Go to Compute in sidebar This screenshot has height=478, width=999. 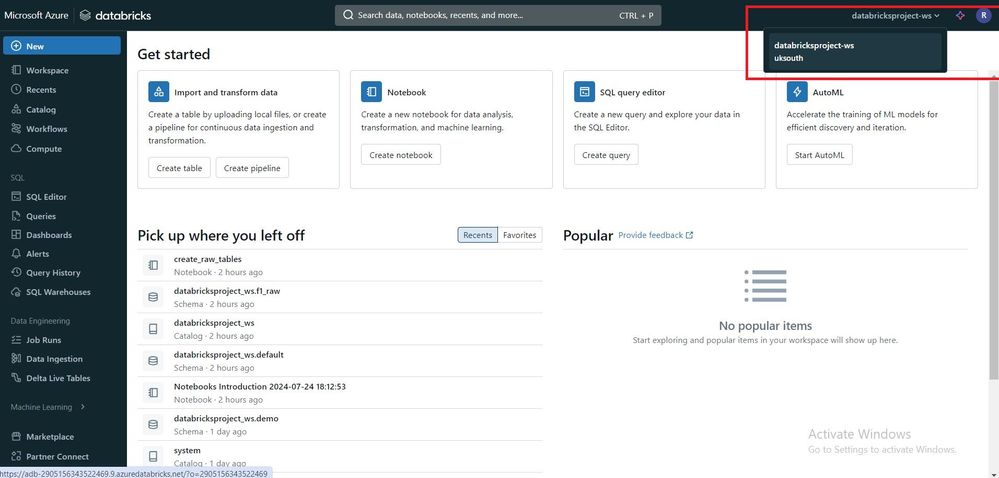(43, 149)
